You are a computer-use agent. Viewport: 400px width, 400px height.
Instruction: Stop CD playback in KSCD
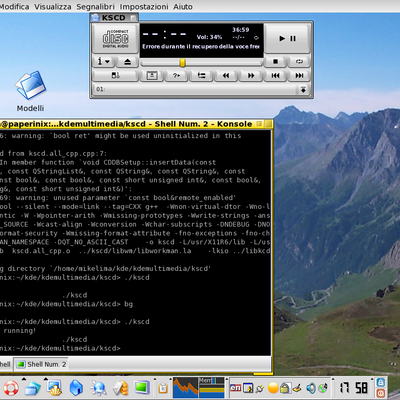click(x=275, y=62)
